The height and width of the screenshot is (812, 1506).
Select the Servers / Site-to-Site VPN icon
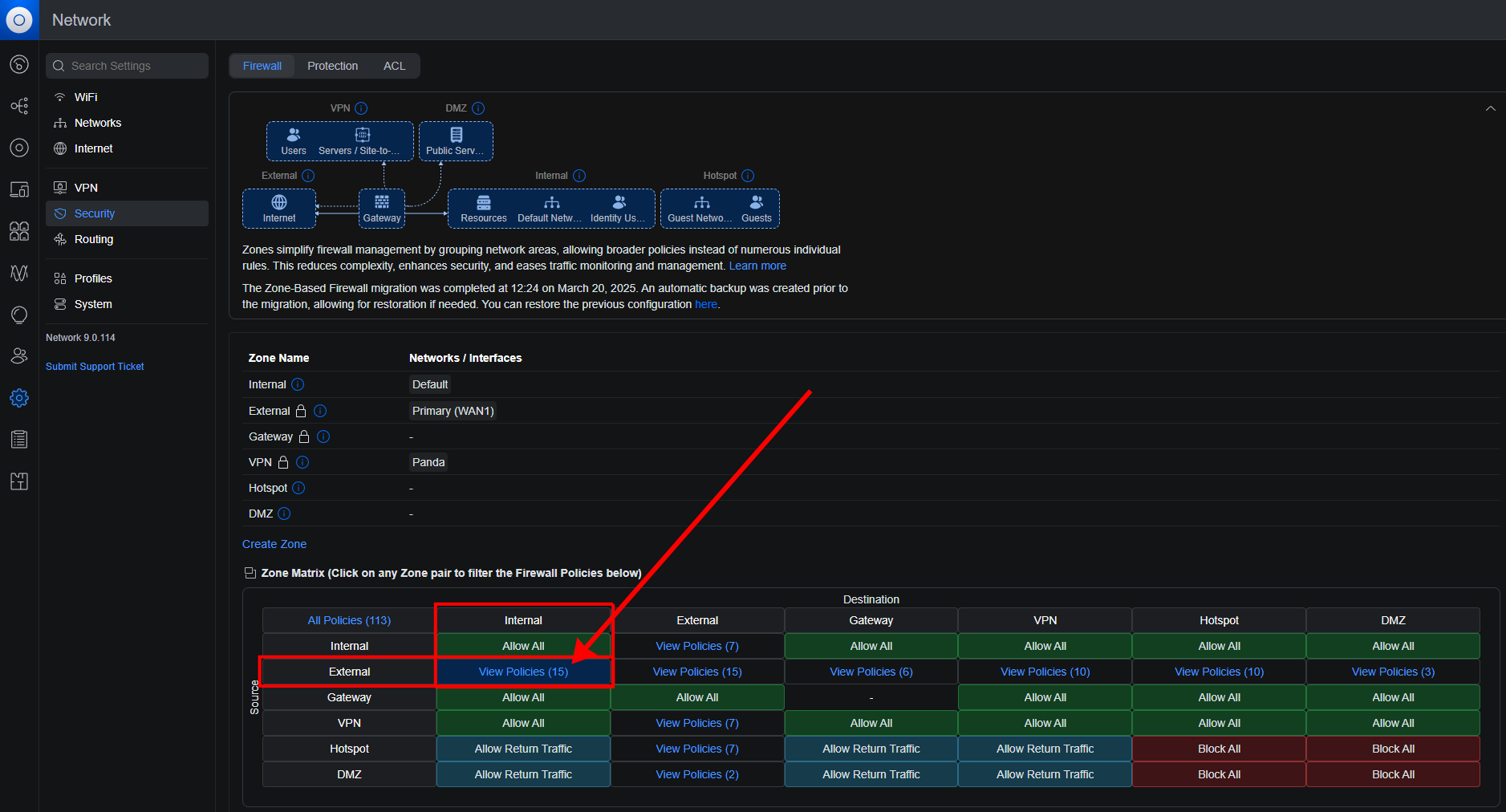pyautogui.click(x=363, y=135)
